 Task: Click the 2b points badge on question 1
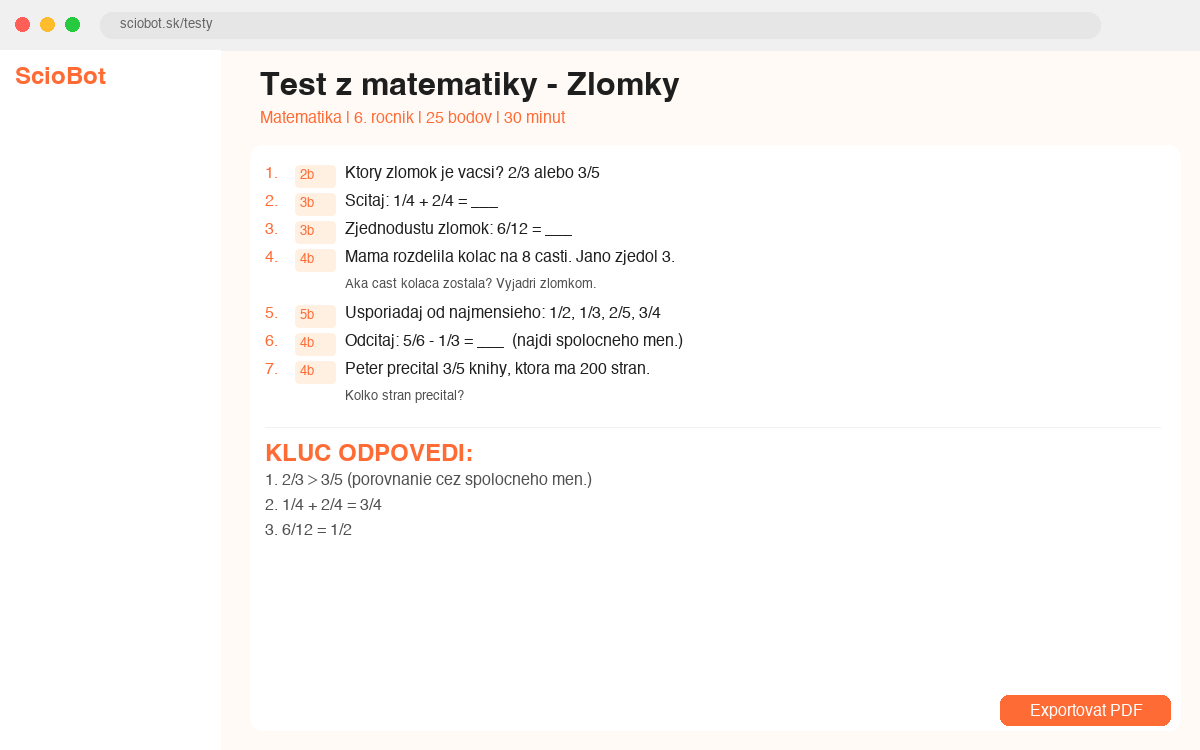tap(314, 176)
